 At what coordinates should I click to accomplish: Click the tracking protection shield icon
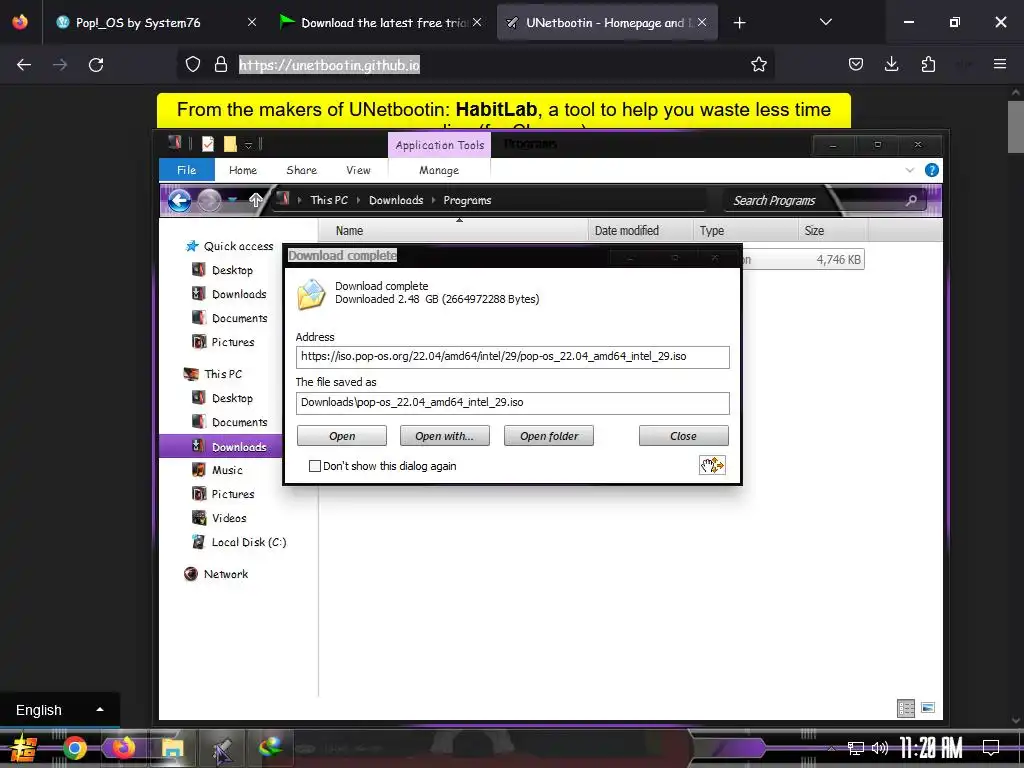click(x=193, y=64)
